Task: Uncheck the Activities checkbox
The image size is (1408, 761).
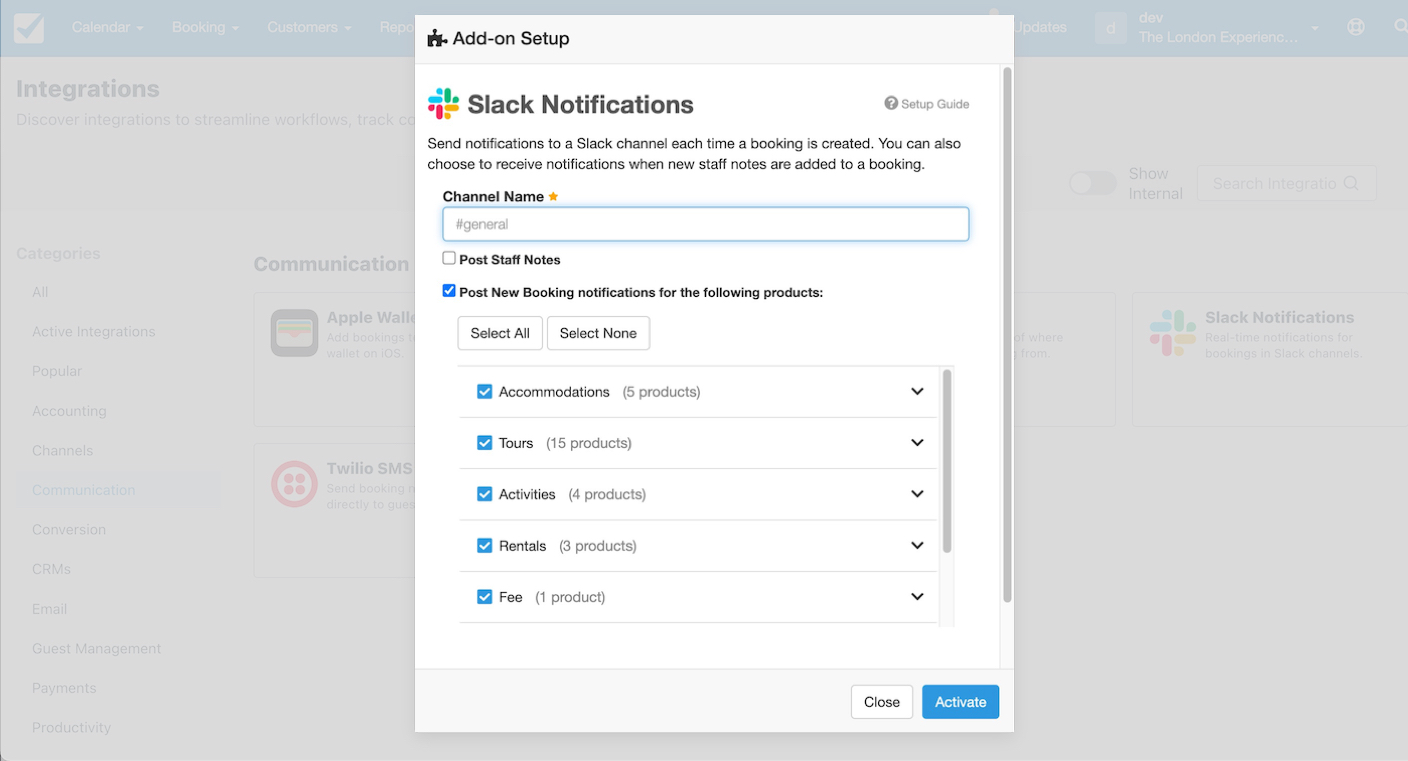Action: (485, 494)
